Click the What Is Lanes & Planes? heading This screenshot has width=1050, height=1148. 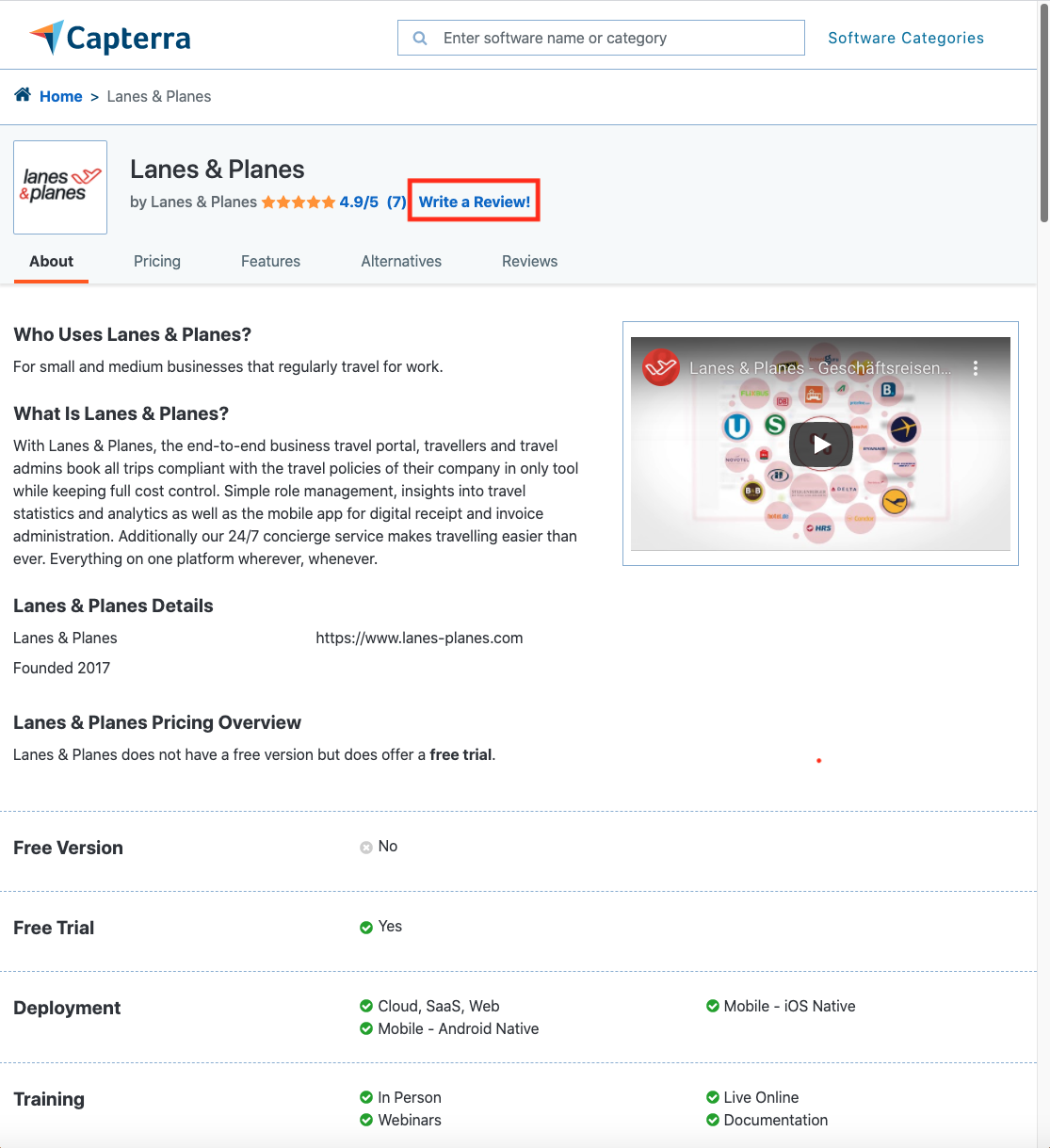pyautogui.click(x=121, y=413)
